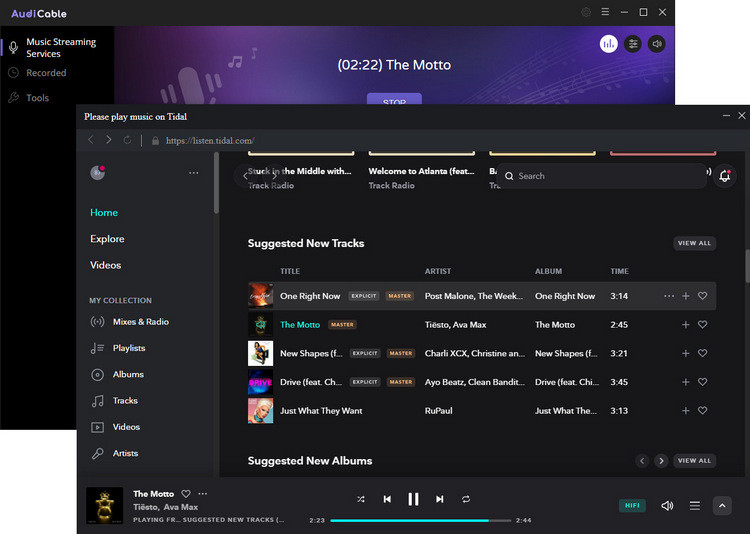Screen dimensions: 750x534
Task: Favorite now playing The Motto
Action: point(186,493)
